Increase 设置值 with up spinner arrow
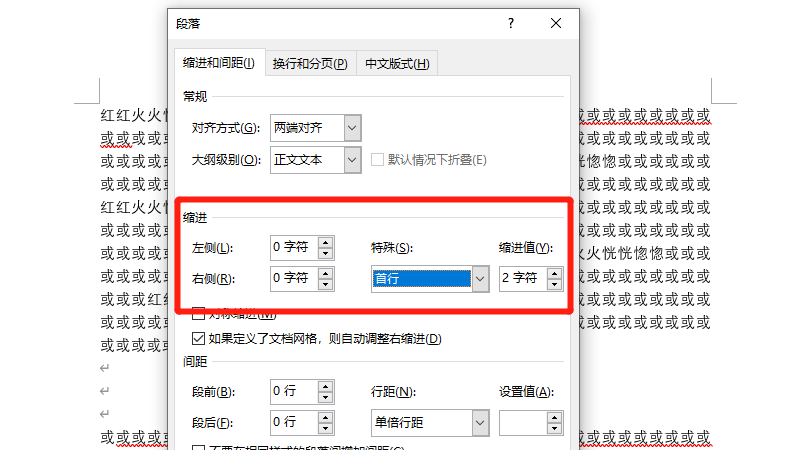This screenshot has width=800, height=450. pos(554,416)
